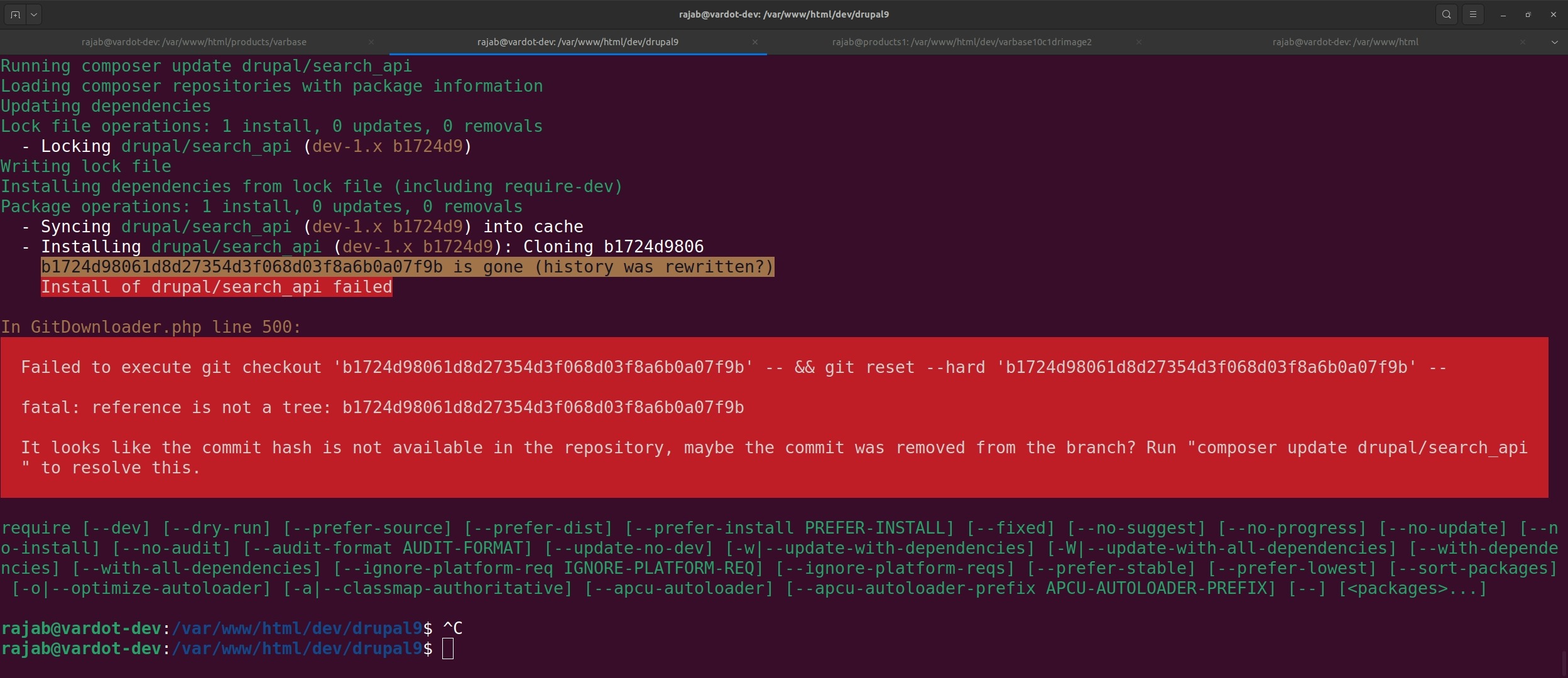
Task: Close the /var/www/html tab
Action: click(1523, 42)
